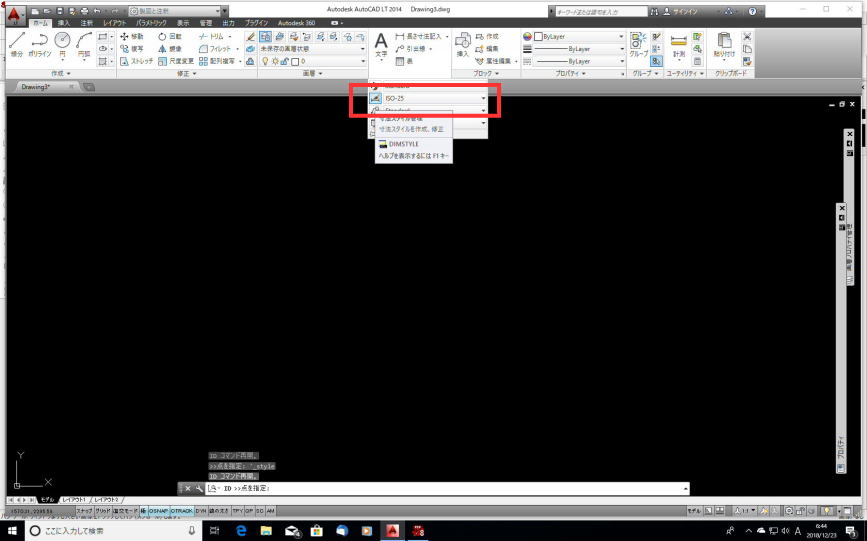Click the Measure (計測) tool
The height and width of the screenshot is (541, 867).
coord(678,44)
